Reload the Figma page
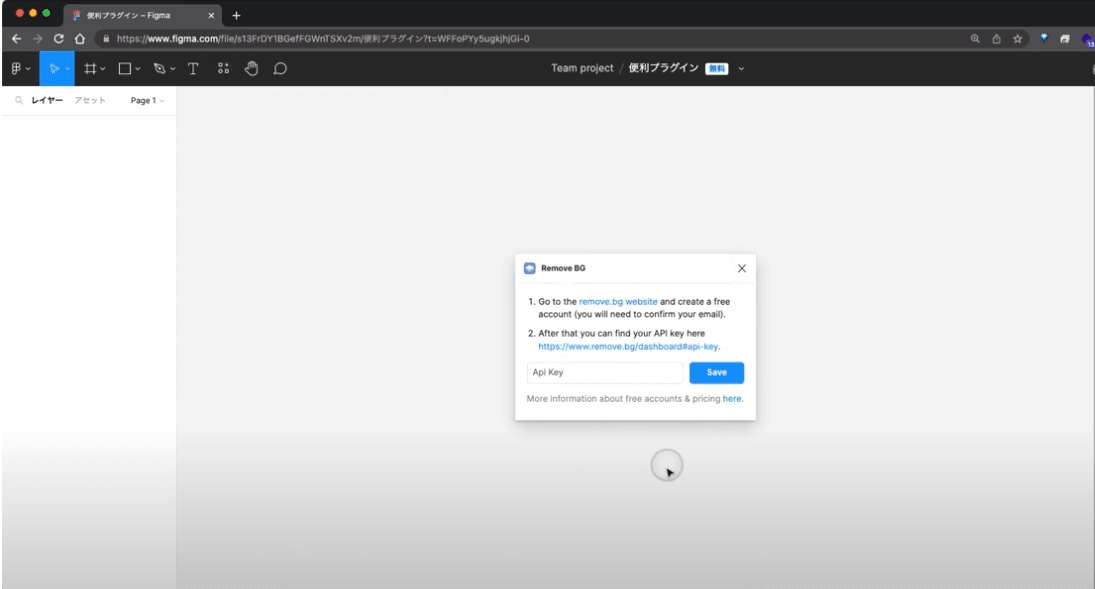Image resolution: width=1095 pixels, height=589 pixels. coord(59,38)
